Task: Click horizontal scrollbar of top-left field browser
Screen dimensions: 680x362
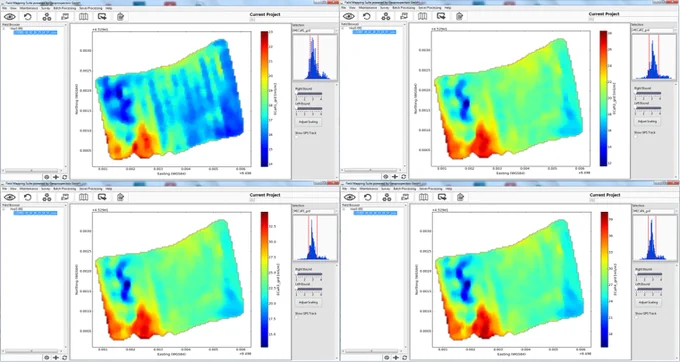Action: 32,170
